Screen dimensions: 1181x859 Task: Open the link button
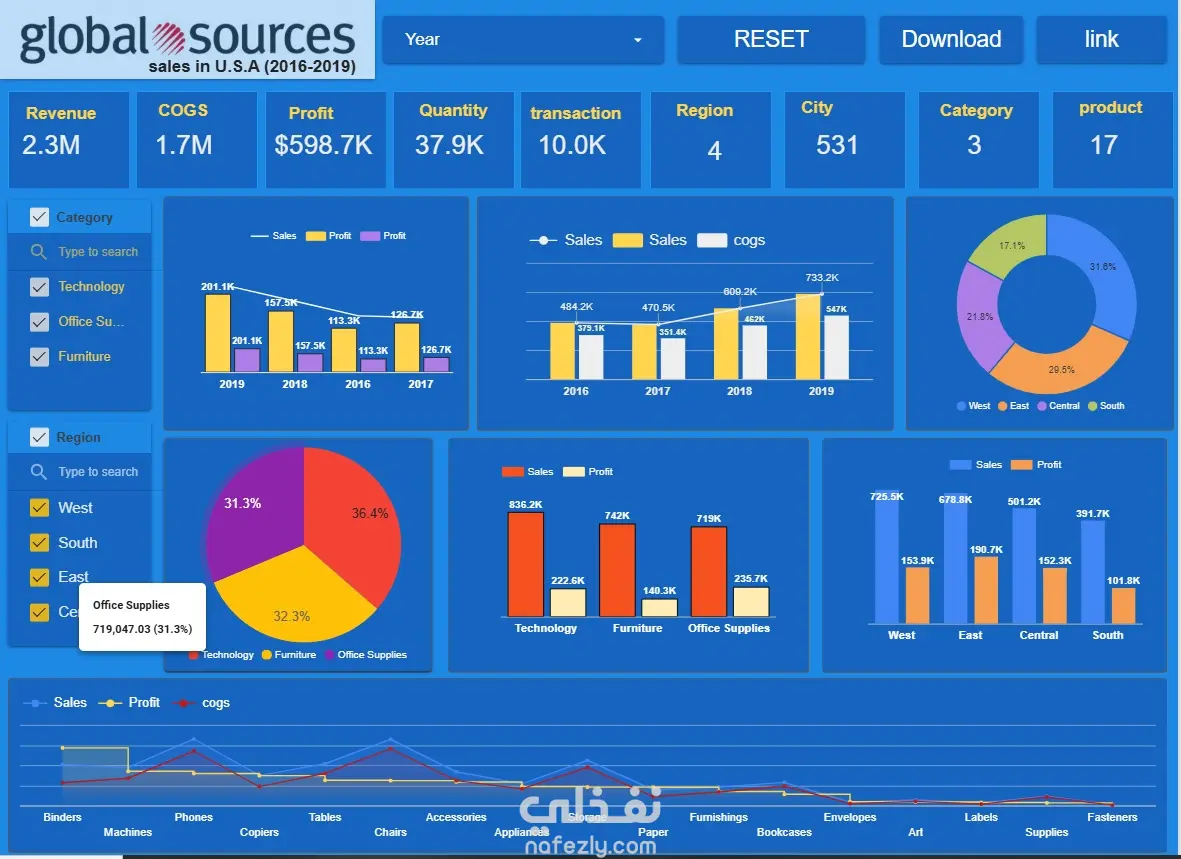point(1101,39)
